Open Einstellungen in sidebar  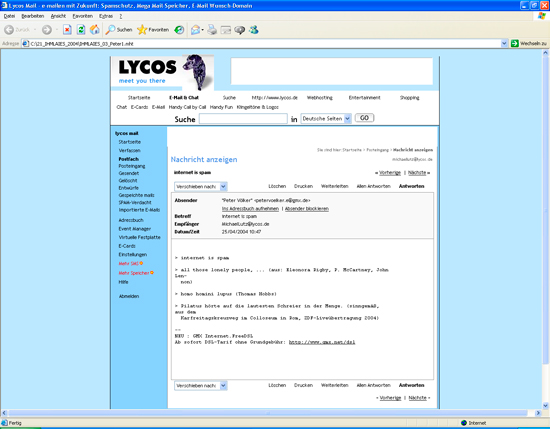point(133,254)
